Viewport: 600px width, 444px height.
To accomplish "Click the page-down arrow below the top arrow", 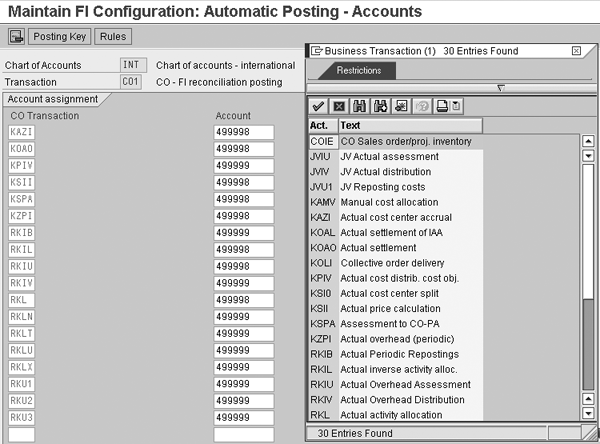I will [588, 156].
